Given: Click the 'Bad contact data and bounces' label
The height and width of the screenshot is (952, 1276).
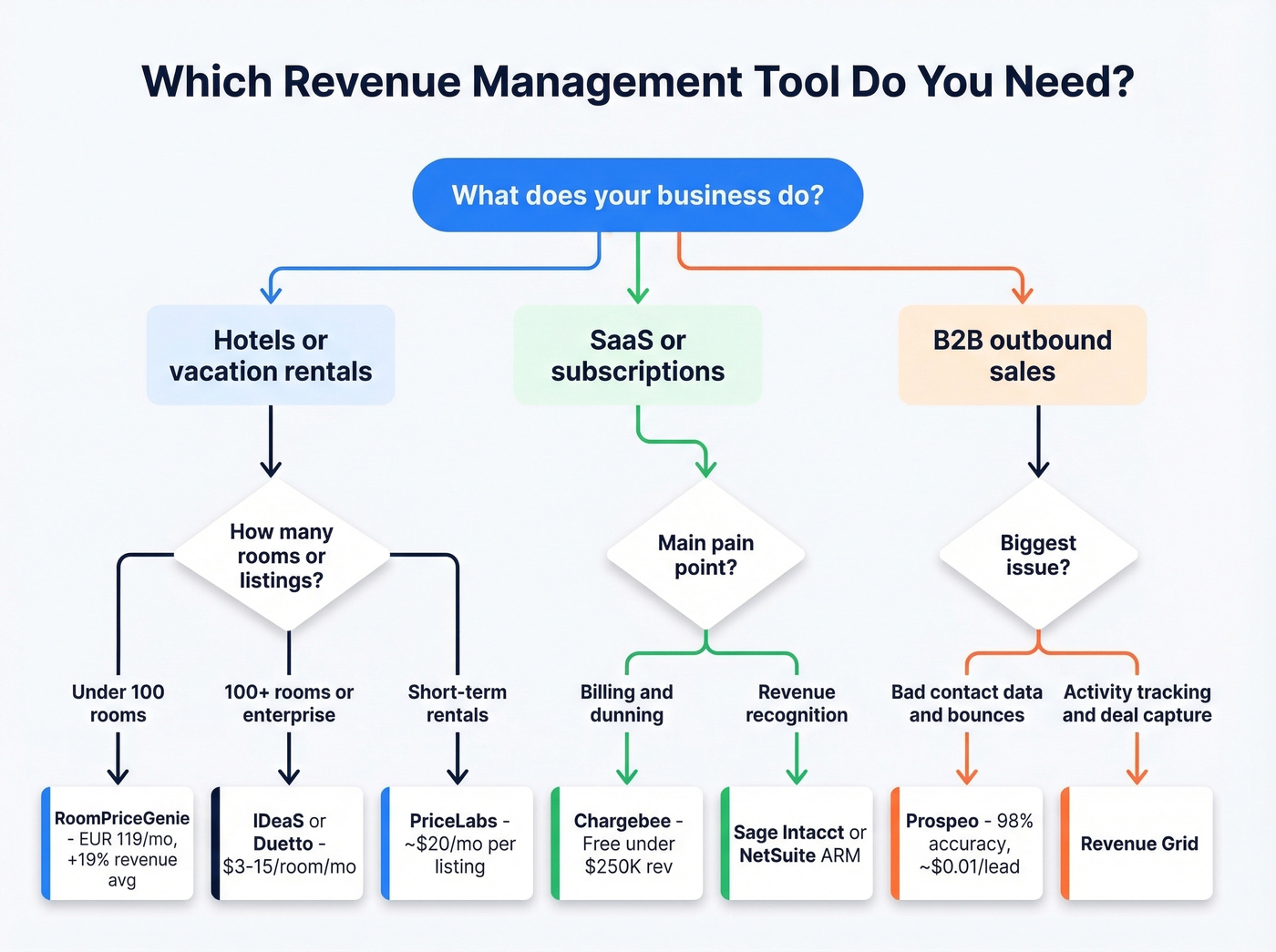Looking at the screenshot, I should point(966,703).
